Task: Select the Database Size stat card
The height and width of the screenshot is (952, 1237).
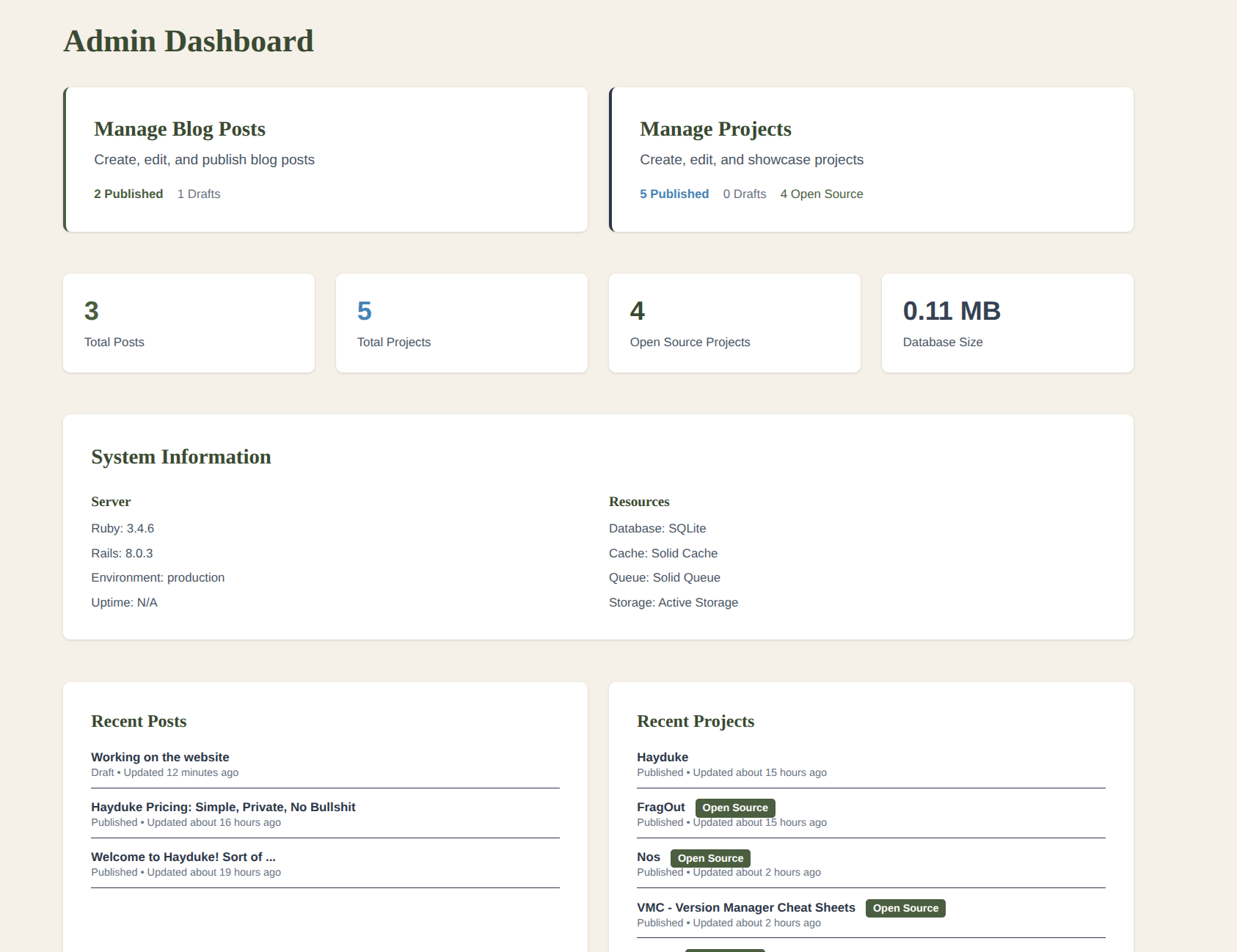Action: 1007,323
